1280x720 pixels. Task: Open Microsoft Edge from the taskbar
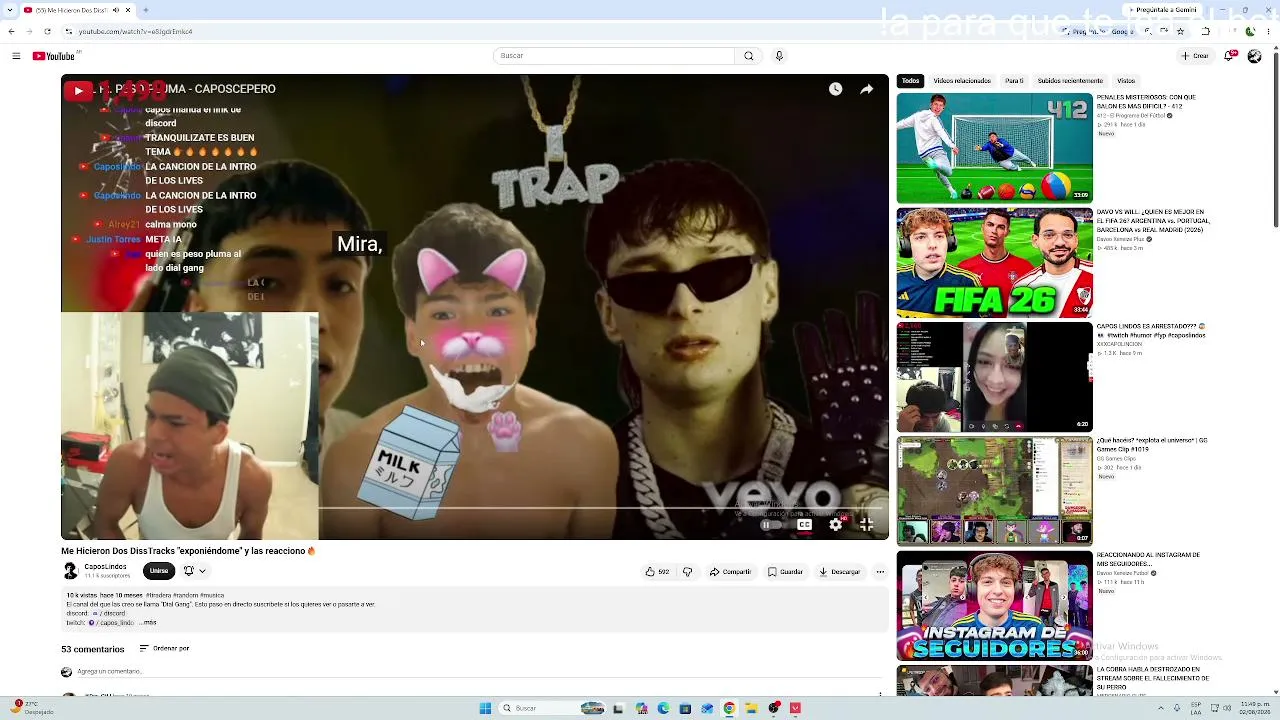(663, 708)
